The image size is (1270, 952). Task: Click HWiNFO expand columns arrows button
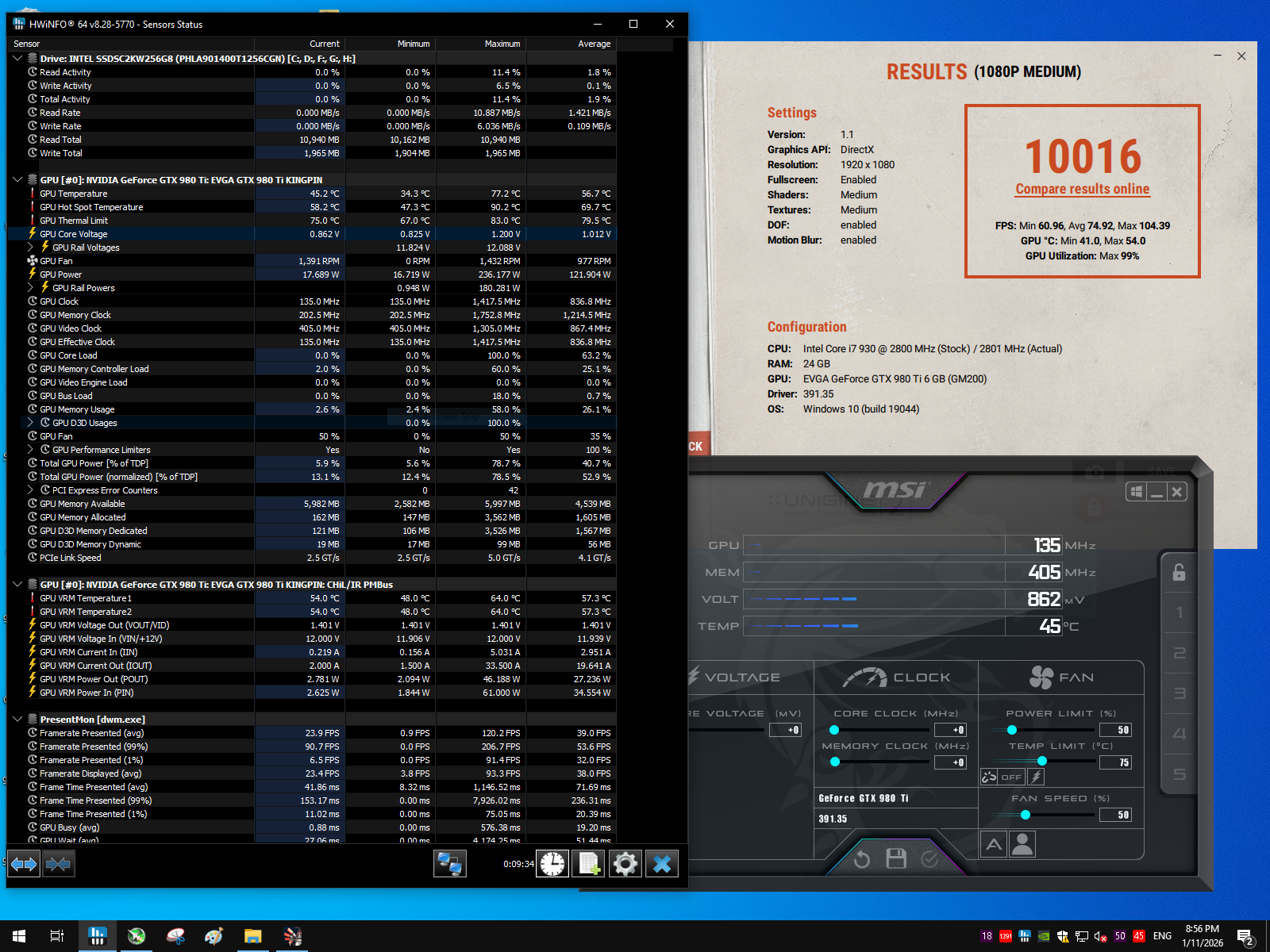(x=24, y=864)
